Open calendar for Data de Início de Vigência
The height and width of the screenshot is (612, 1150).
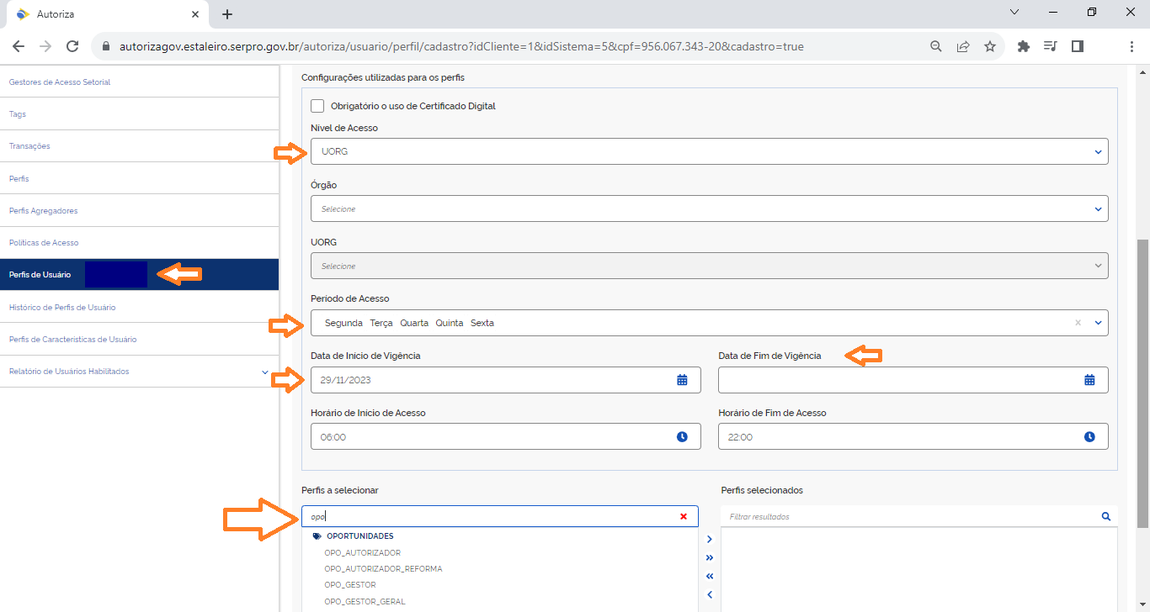pyautogui.click(x=682, y=380)
